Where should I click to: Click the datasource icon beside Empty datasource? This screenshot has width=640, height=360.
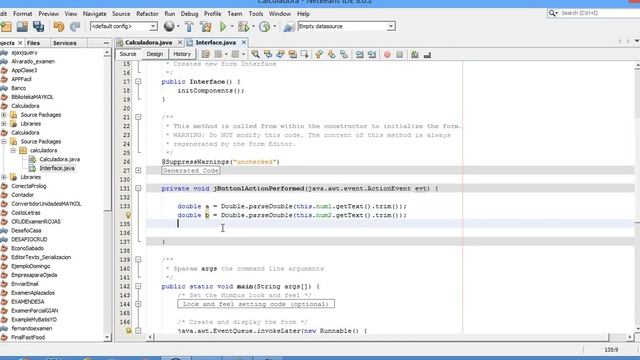click(289, 27)
